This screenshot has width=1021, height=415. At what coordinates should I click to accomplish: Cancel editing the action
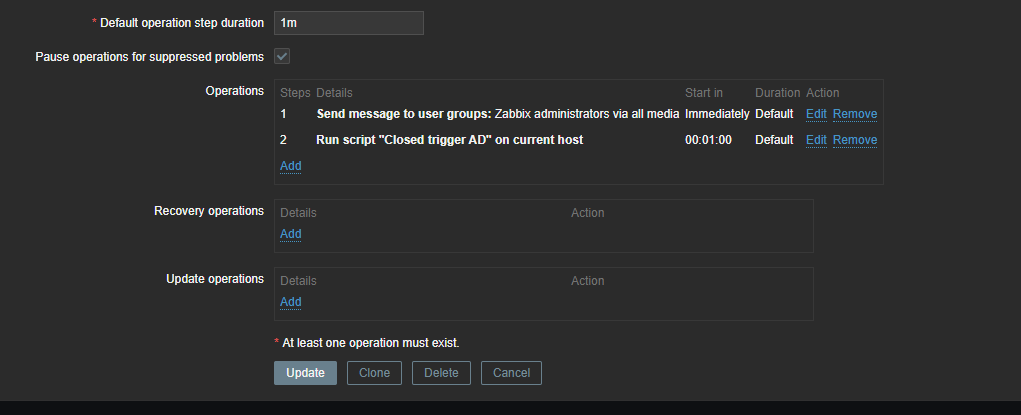511,373
